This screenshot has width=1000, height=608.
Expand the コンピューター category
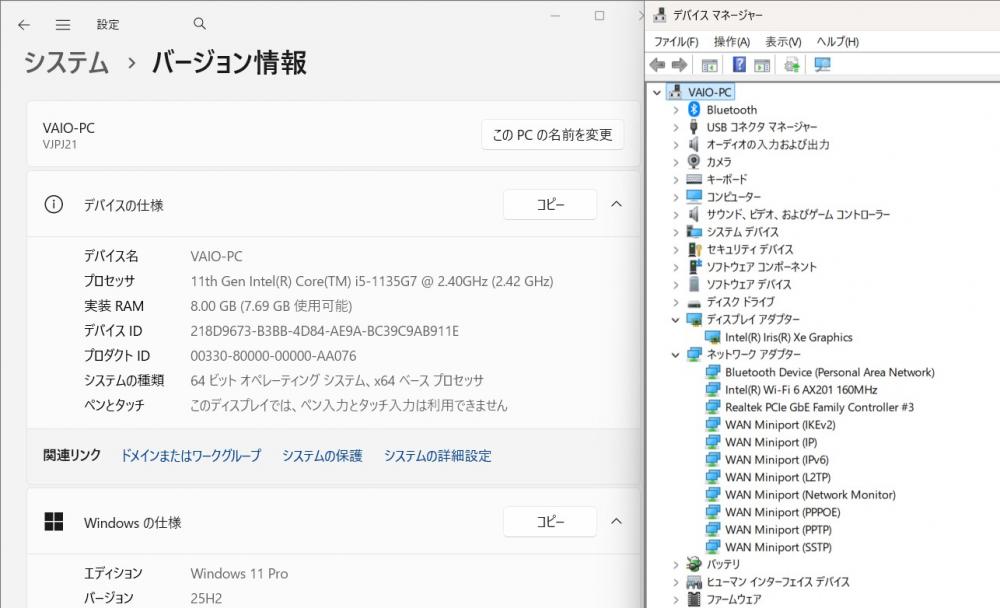pos(676,197)
